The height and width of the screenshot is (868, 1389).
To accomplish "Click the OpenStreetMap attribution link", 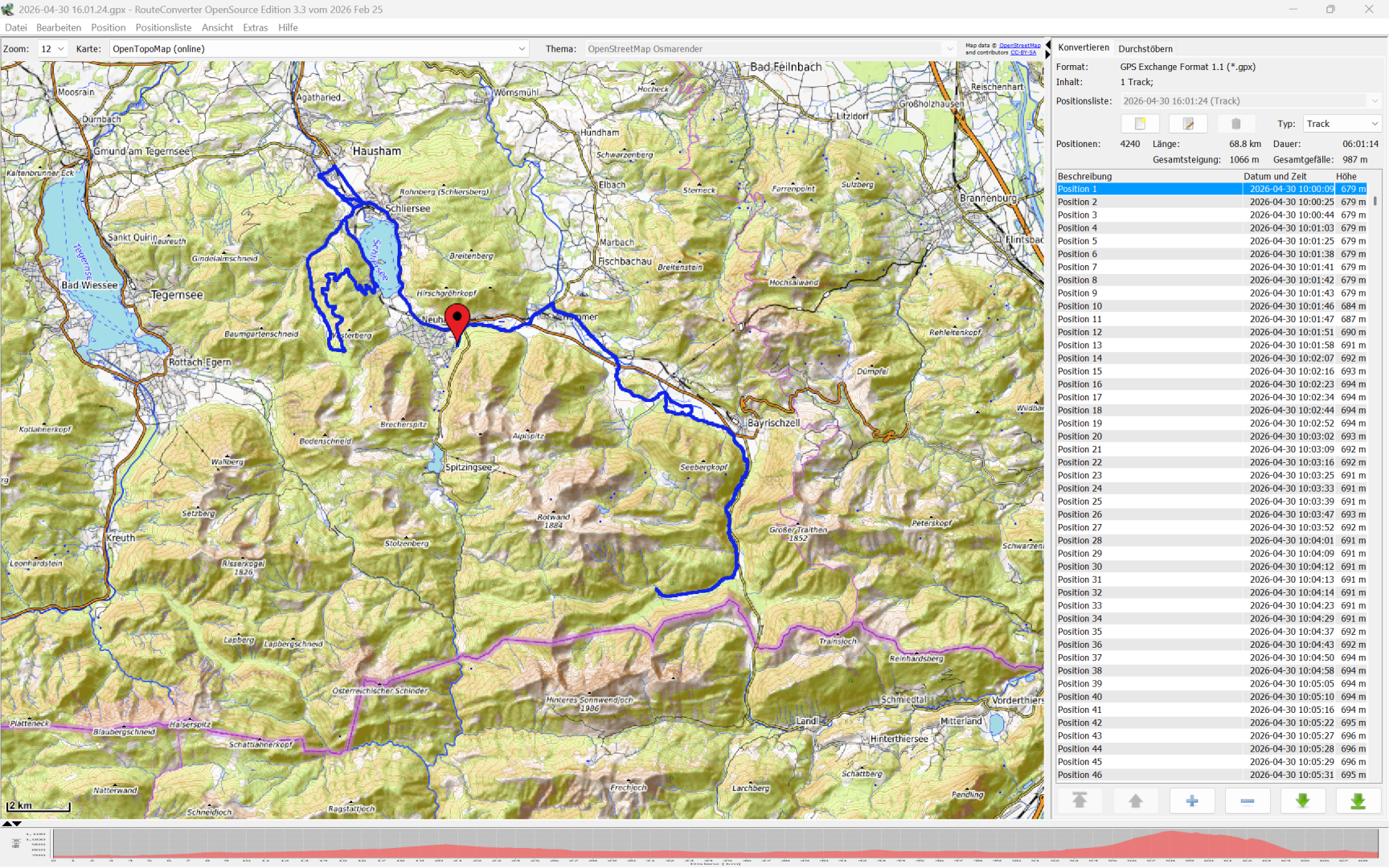I will click(1019, 46).
